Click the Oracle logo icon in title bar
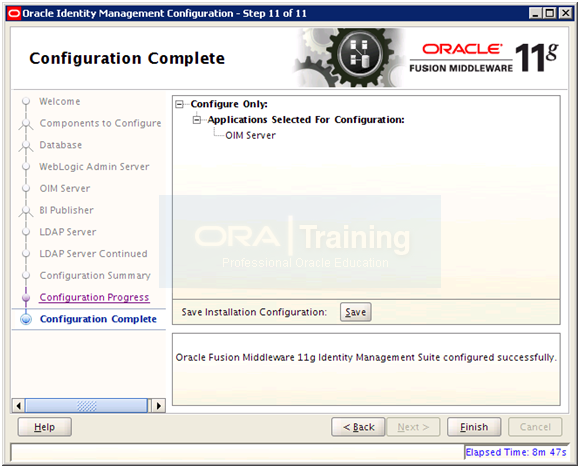 (x=14, y=14)
